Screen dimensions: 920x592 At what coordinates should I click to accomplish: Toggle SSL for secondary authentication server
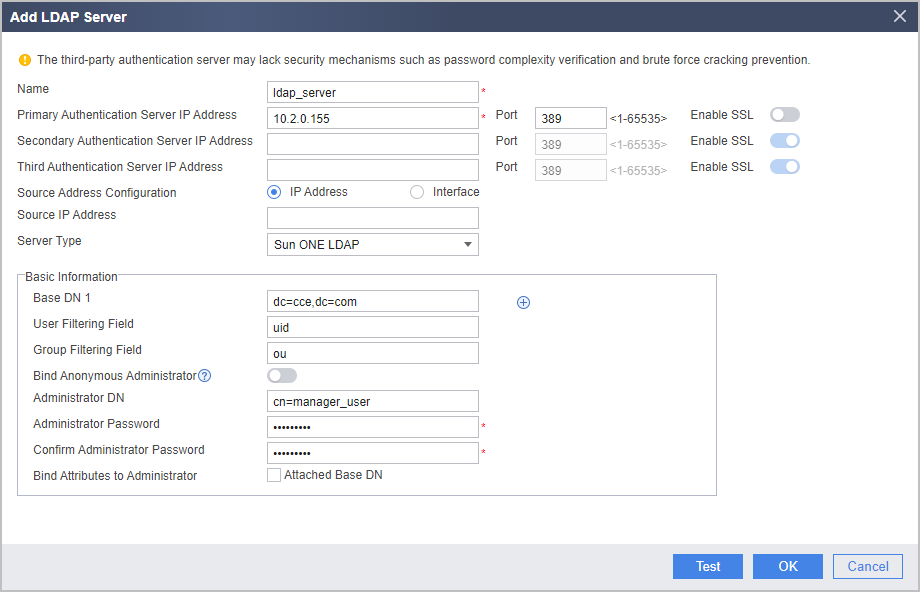point(784,141)
